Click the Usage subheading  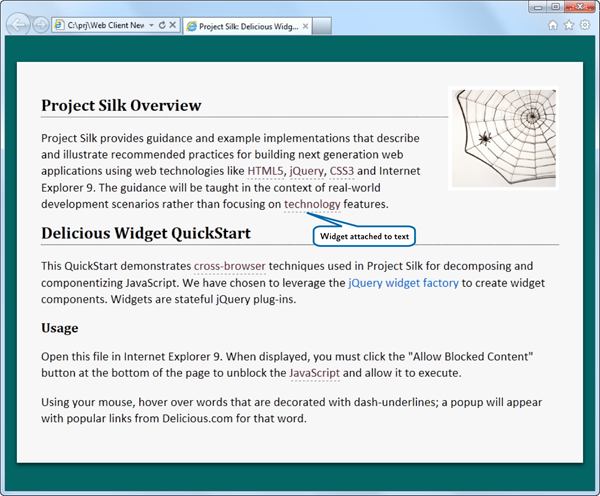60,328
